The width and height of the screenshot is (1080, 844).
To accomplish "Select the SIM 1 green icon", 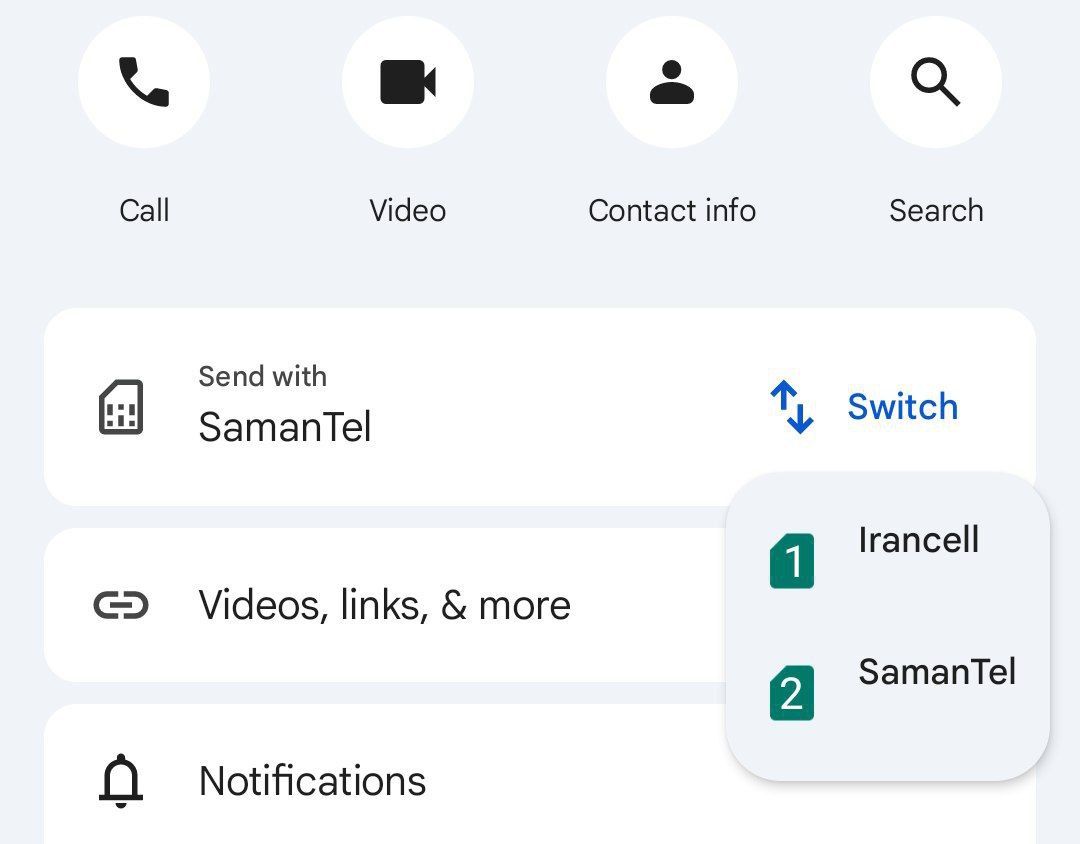I will coord(792,561).
